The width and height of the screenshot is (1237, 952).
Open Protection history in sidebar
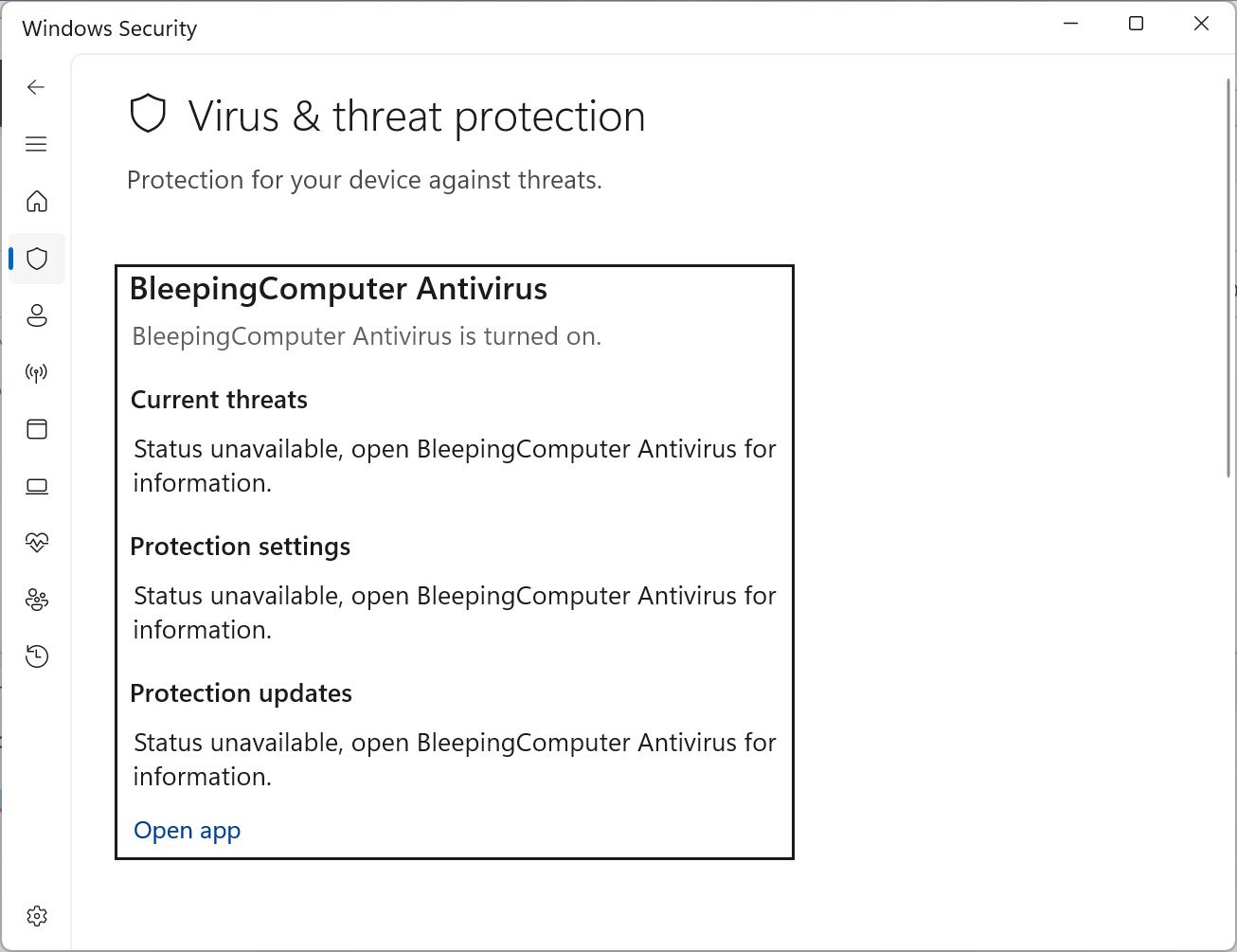point(37,656)
